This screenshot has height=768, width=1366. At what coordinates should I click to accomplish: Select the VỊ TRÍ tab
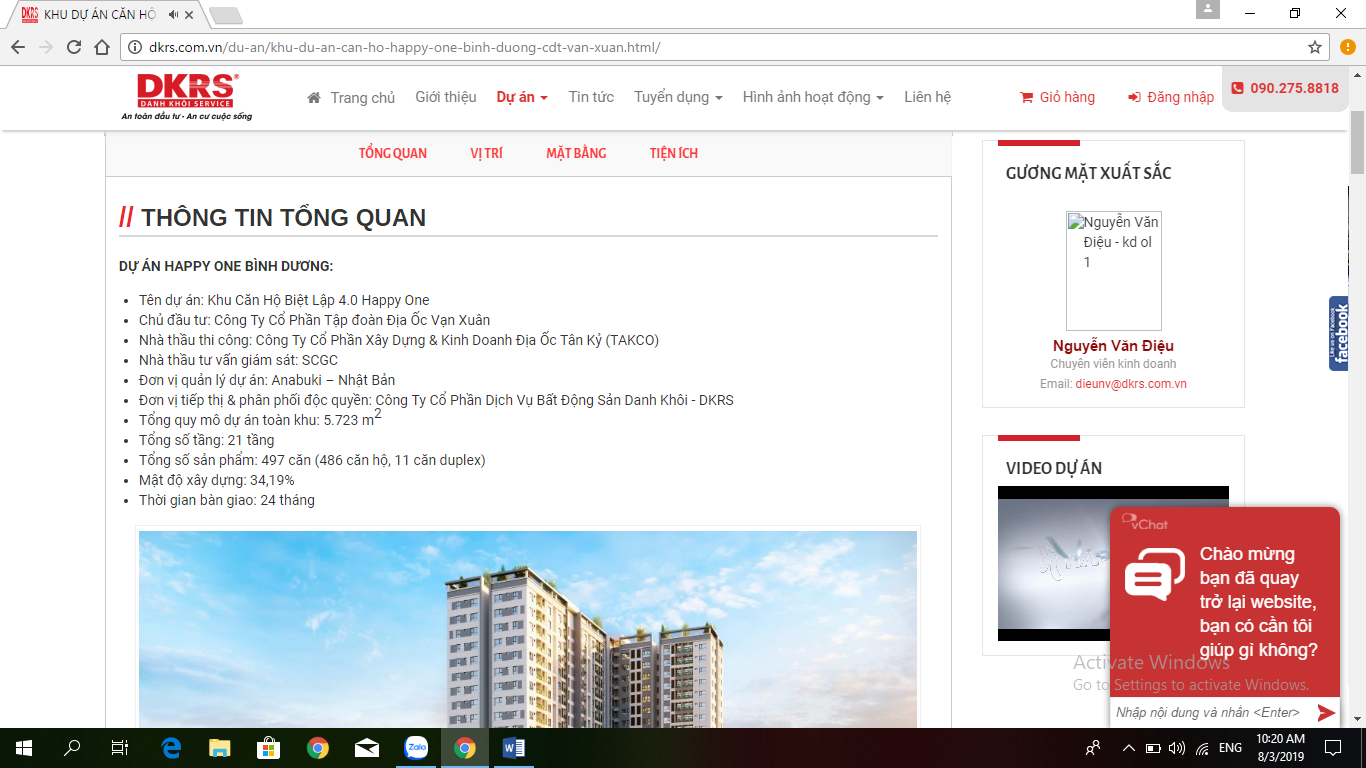487,153
